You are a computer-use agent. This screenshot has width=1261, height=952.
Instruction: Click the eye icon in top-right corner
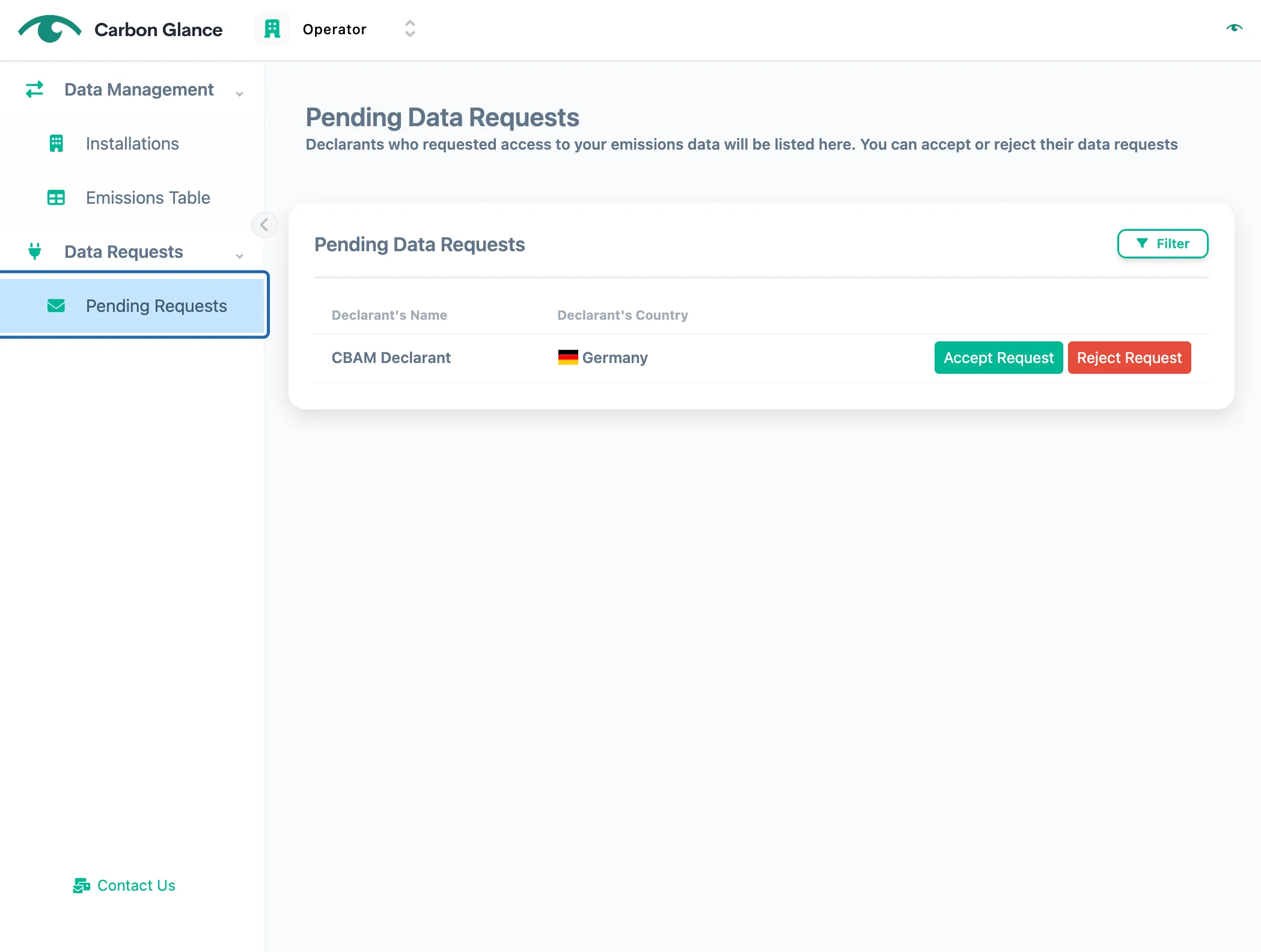pos(1234,28)
